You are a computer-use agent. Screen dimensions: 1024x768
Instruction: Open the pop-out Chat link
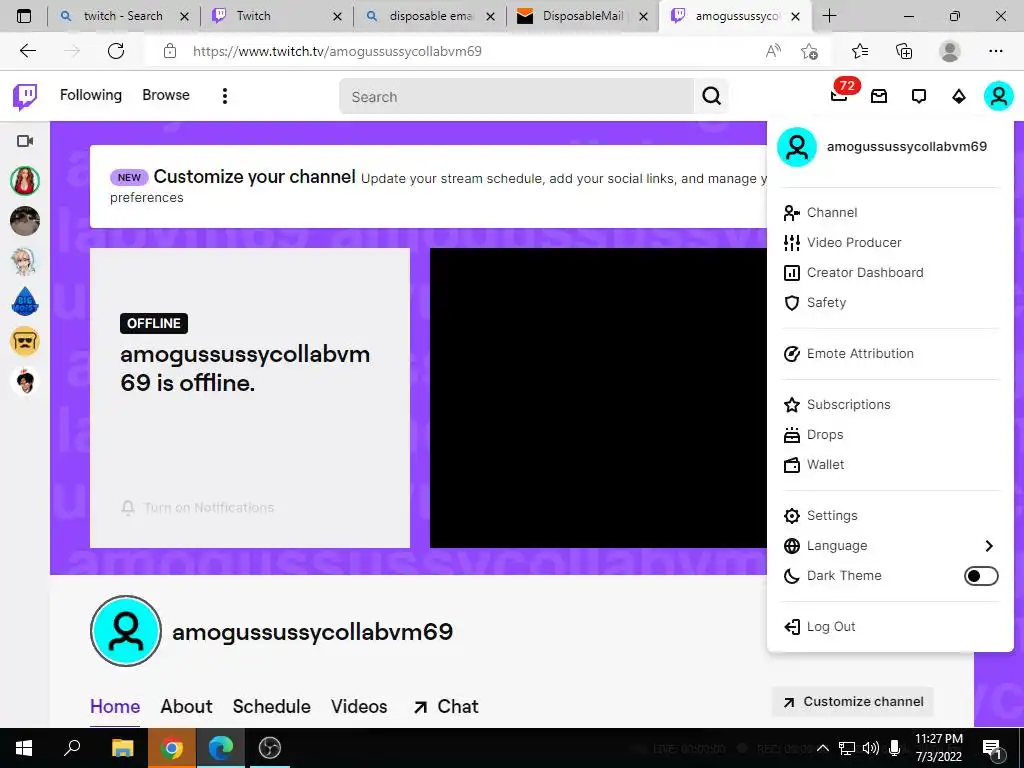446,706
